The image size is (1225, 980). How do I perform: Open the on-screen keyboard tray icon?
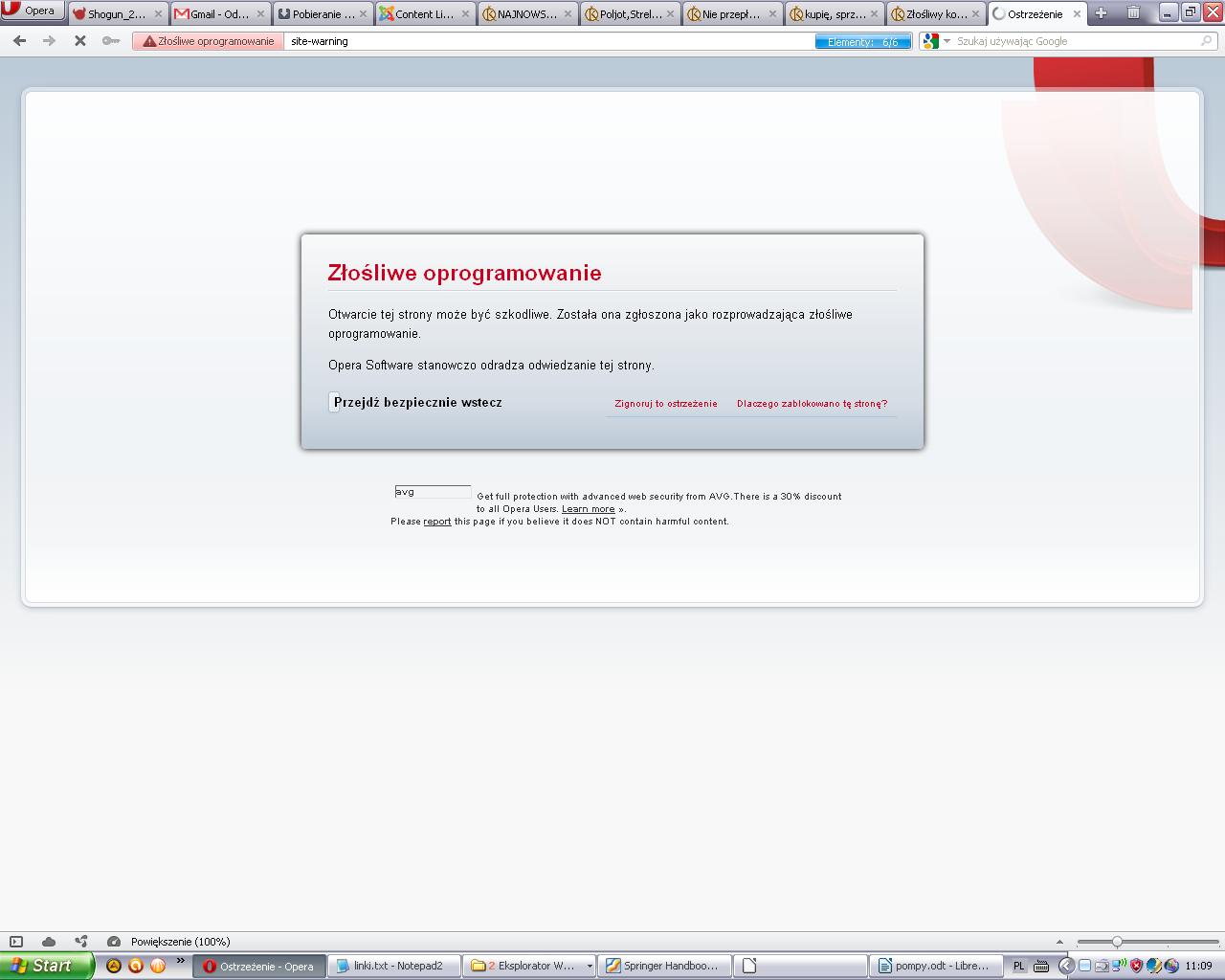click(x=1040, y=966)
